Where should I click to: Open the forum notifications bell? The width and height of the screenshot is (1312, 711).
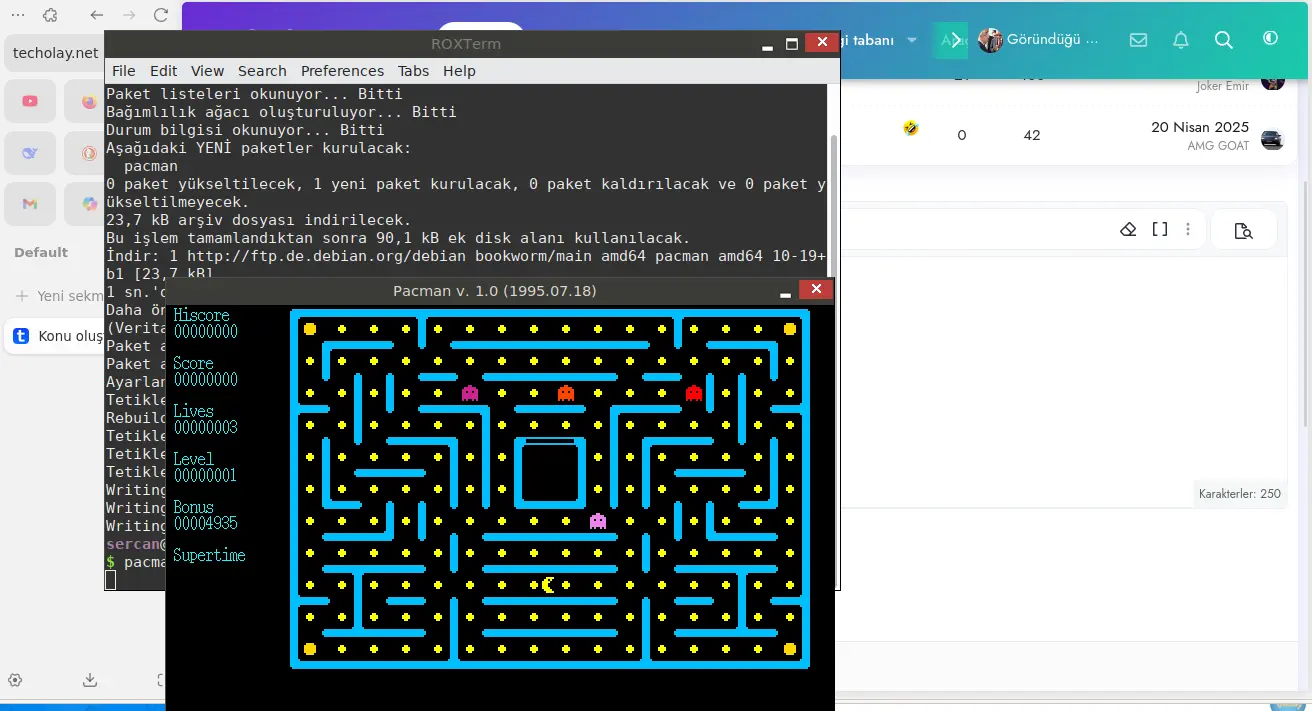(x=1181, y=40)
